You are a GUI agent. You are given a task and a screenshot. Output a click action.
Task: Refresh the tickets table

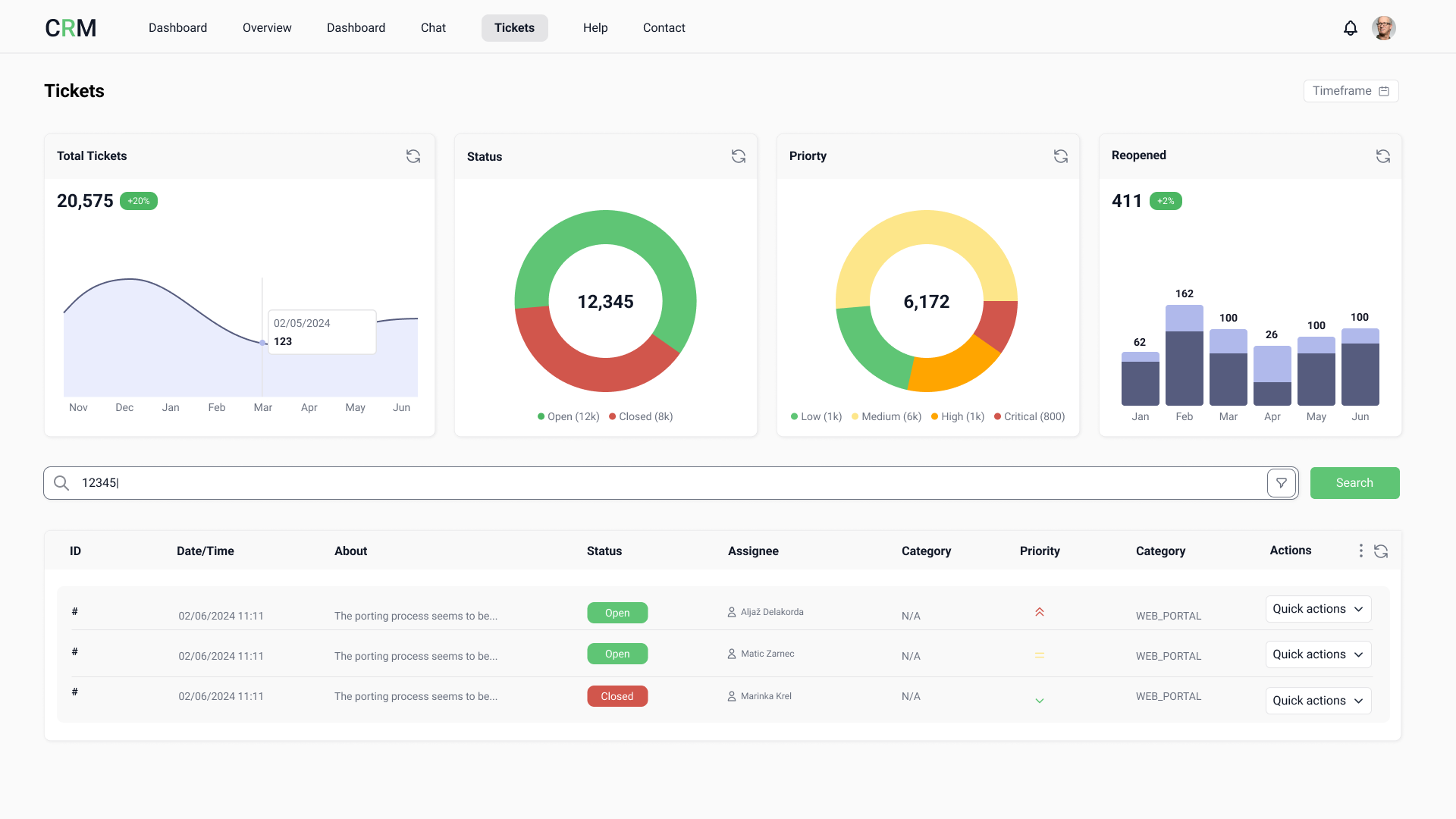[x=1381, y=552]
